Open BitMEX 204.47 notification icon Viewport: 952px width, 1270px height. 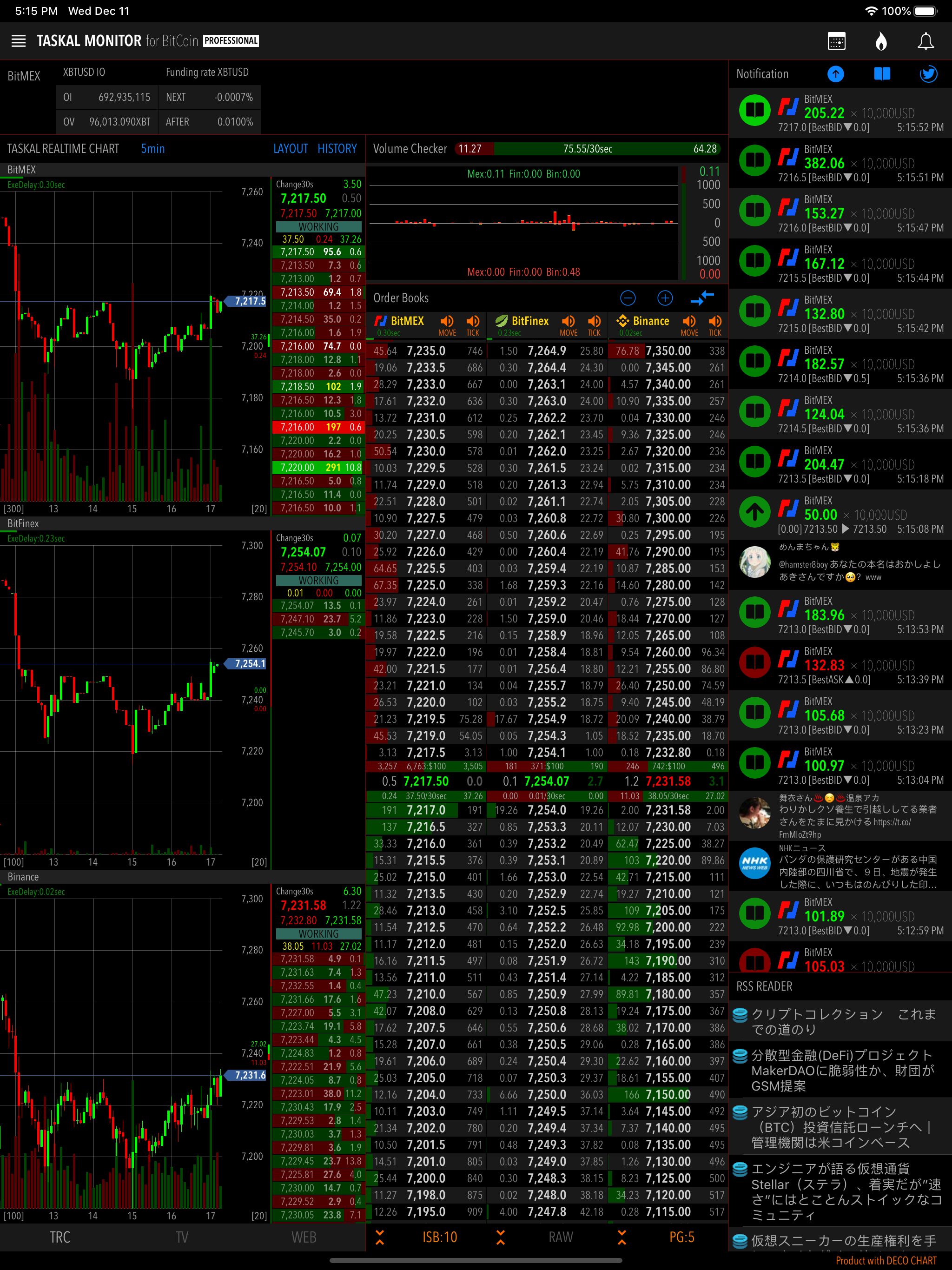(x=754, y=462)
